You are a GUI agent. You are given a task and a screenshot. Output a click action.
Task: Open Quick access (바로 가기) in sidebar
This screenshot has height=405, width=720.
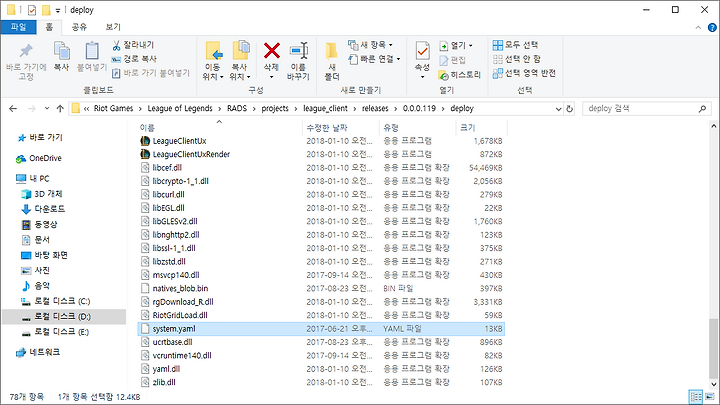pos(40,137)
